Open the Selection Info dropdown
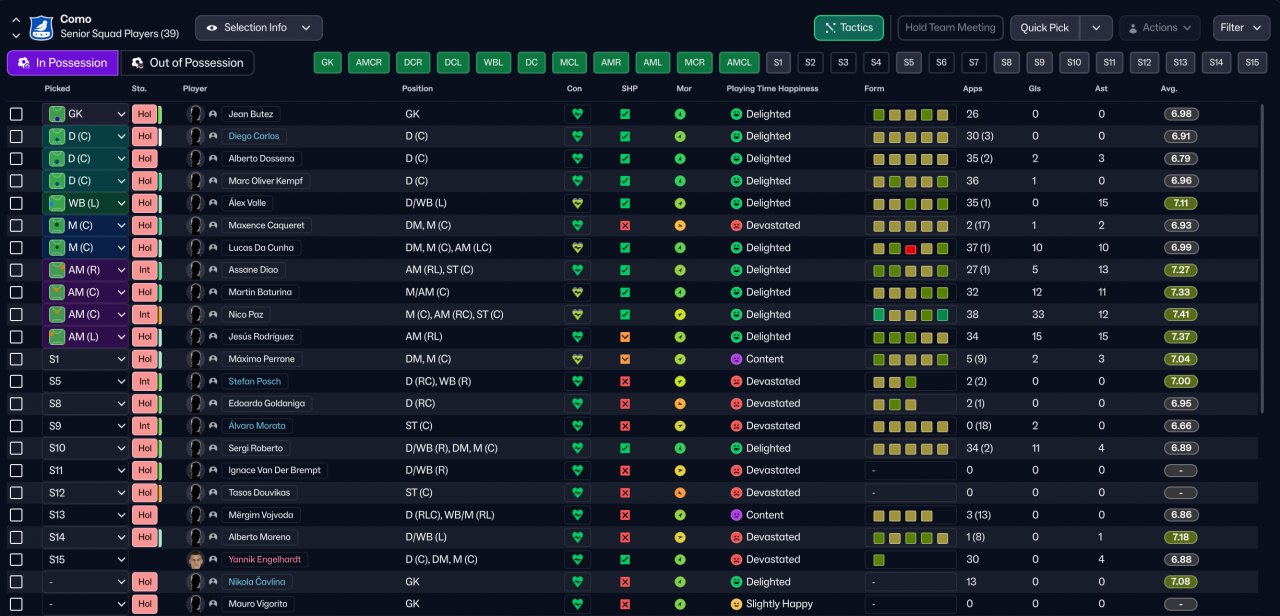The height and width of the screenshot is (616, 1280). point(258,28)
